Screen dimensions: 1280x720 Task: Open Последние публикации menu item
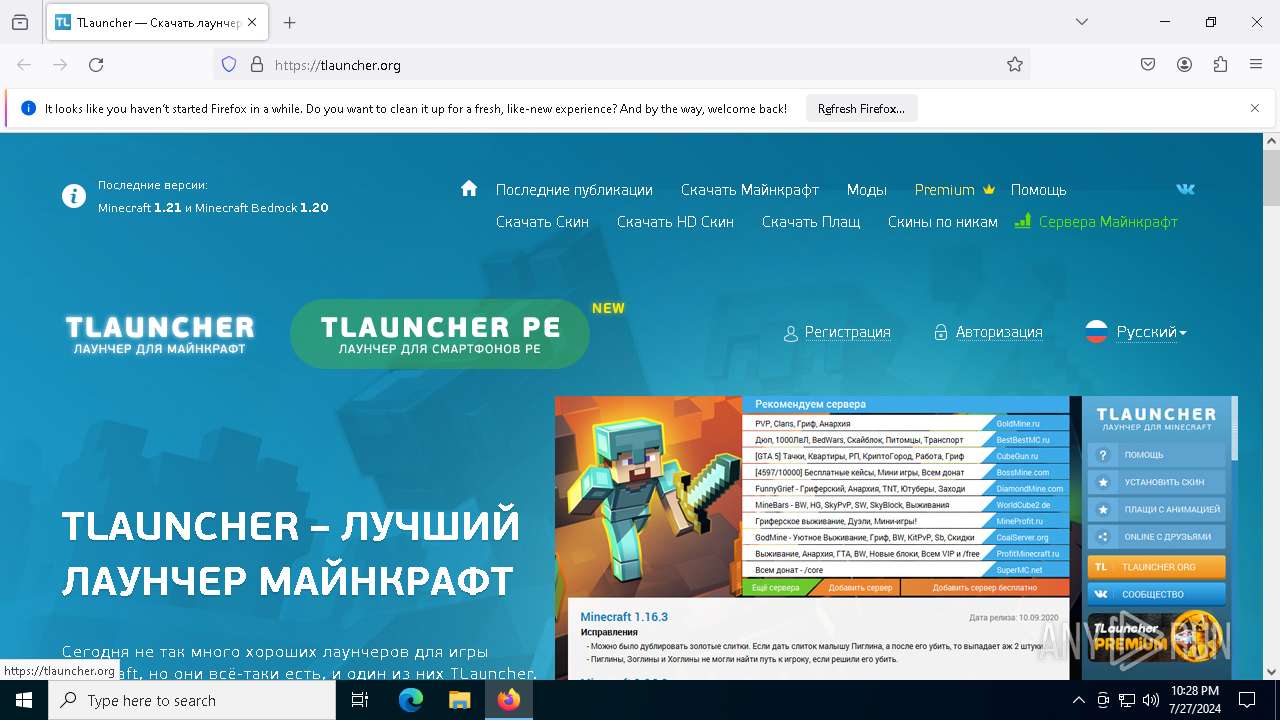coord(574,190)
